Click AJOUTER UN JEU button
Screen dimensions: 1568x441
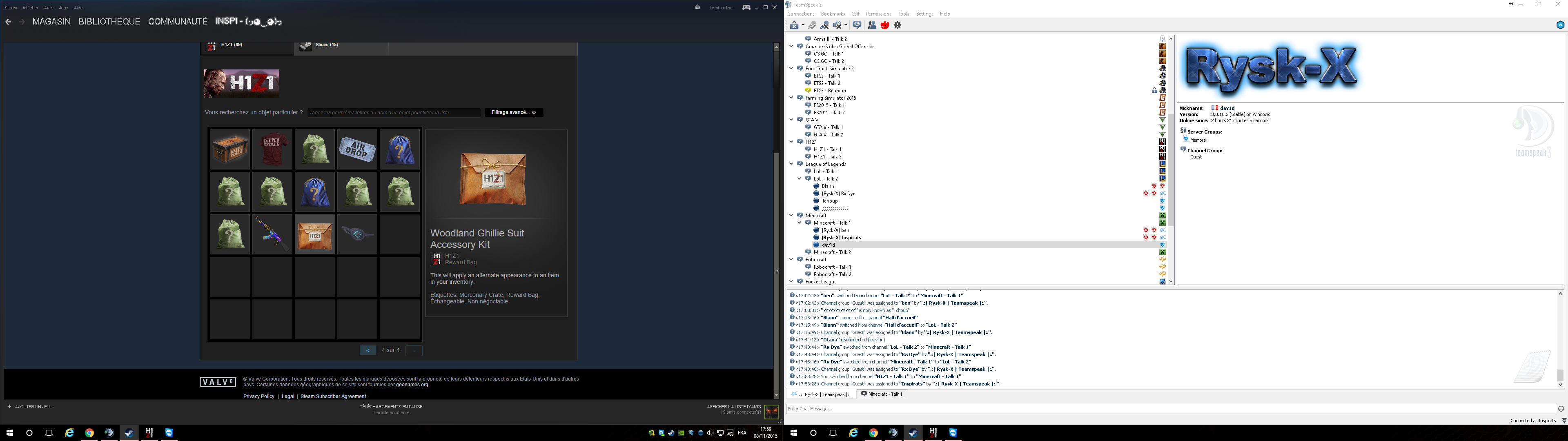(x=30, y=407)
